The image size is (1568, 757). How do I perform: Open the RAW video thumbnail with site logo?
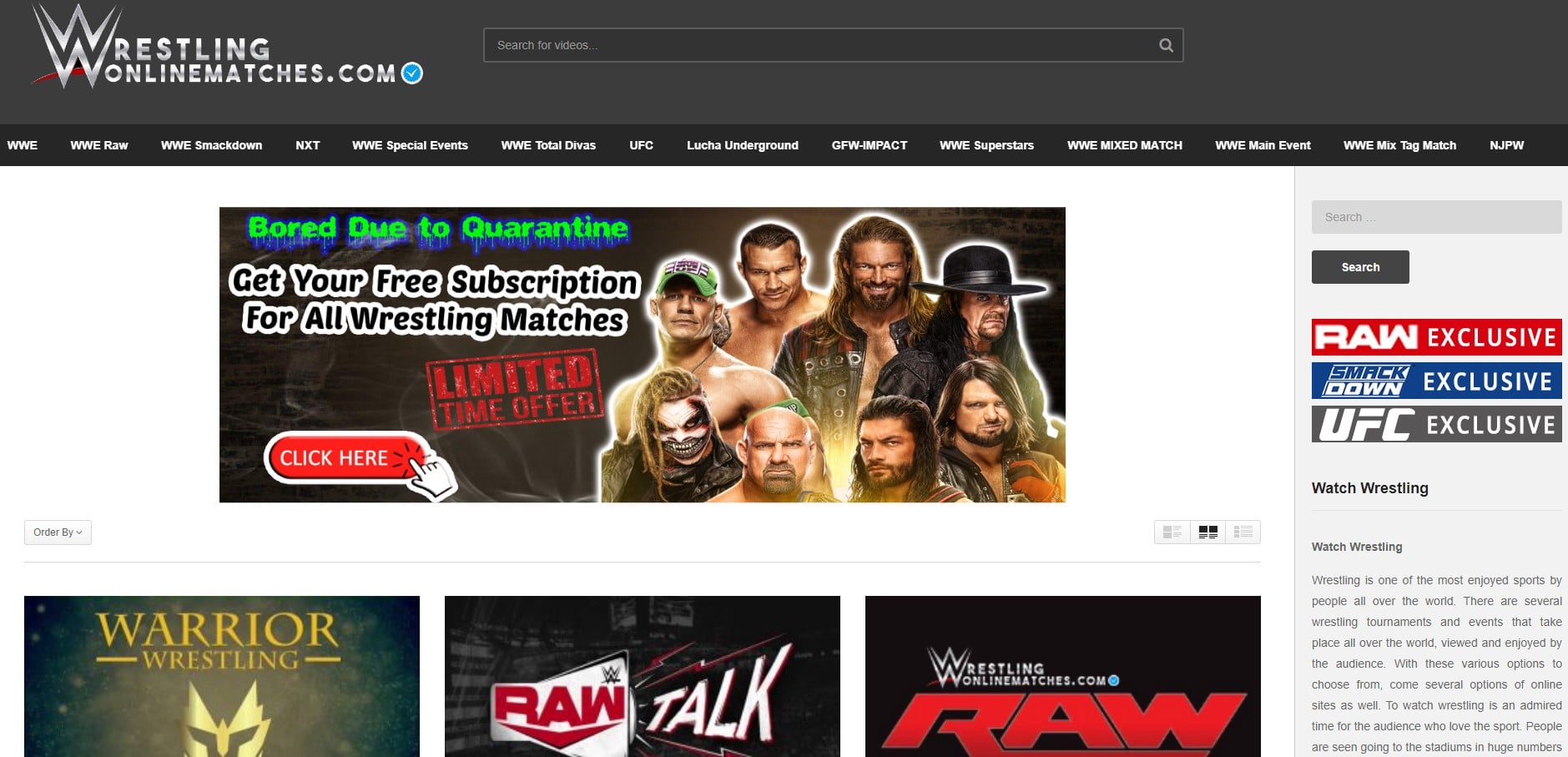click(x=1063, y=676)
